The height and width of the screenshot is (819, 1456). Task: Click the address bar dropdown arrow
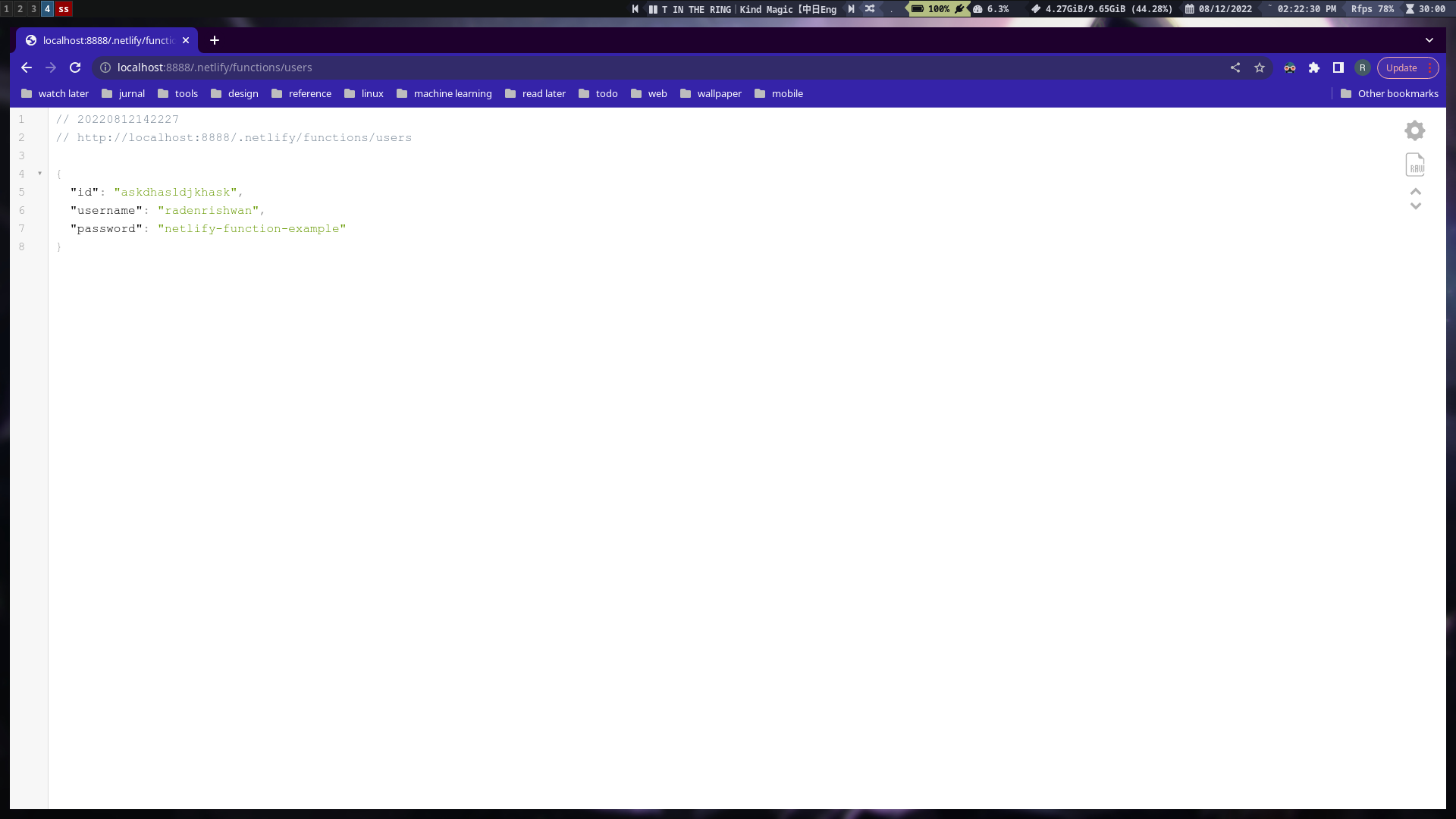[1430, 40]
